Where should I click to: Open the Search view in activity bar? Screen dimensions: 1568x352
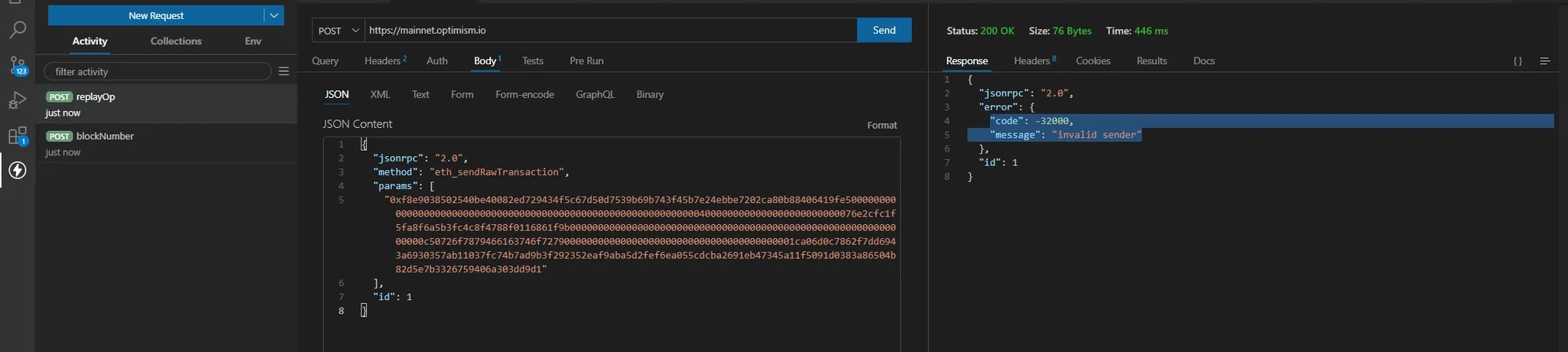coord(17,31)
